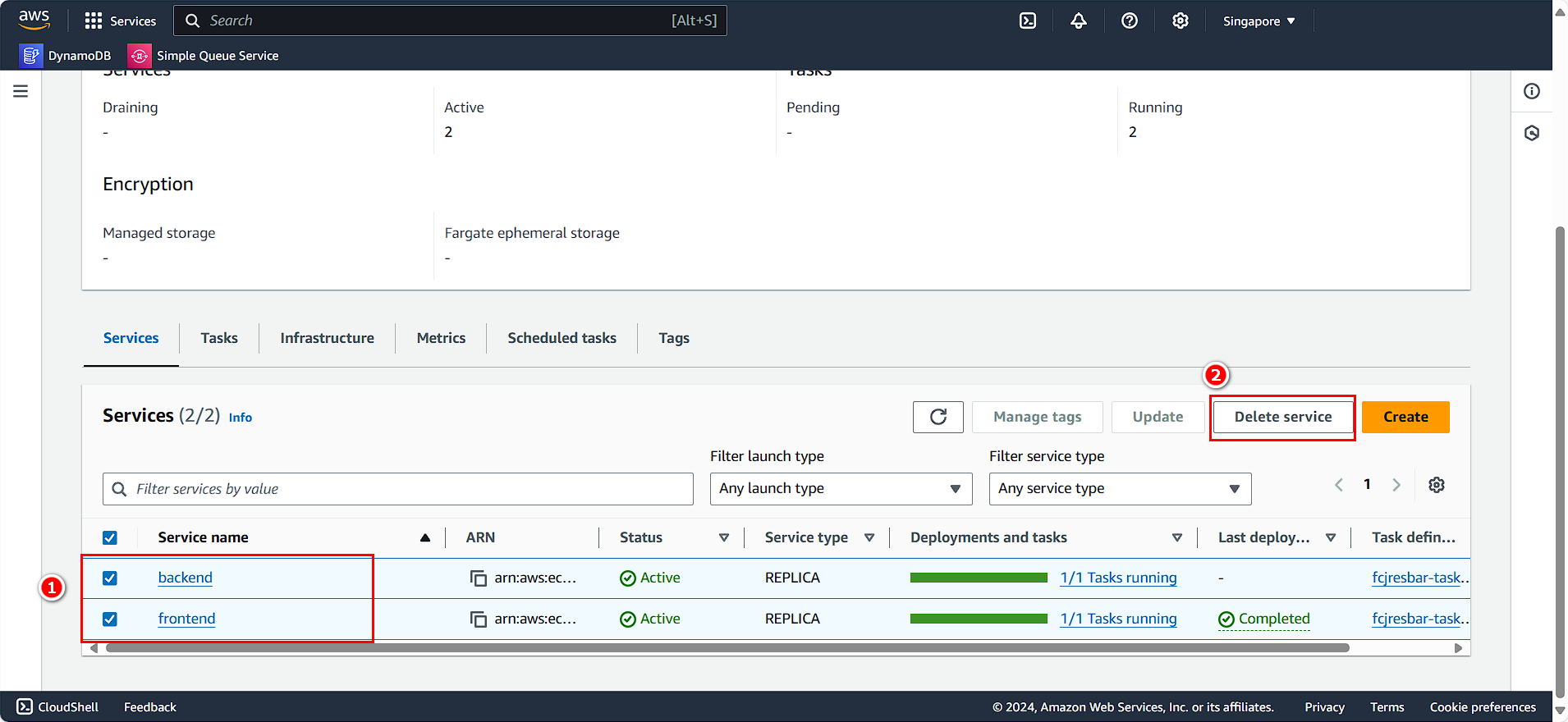
Task: Toggle the select-all services checkbox
Action: point(110,537)
